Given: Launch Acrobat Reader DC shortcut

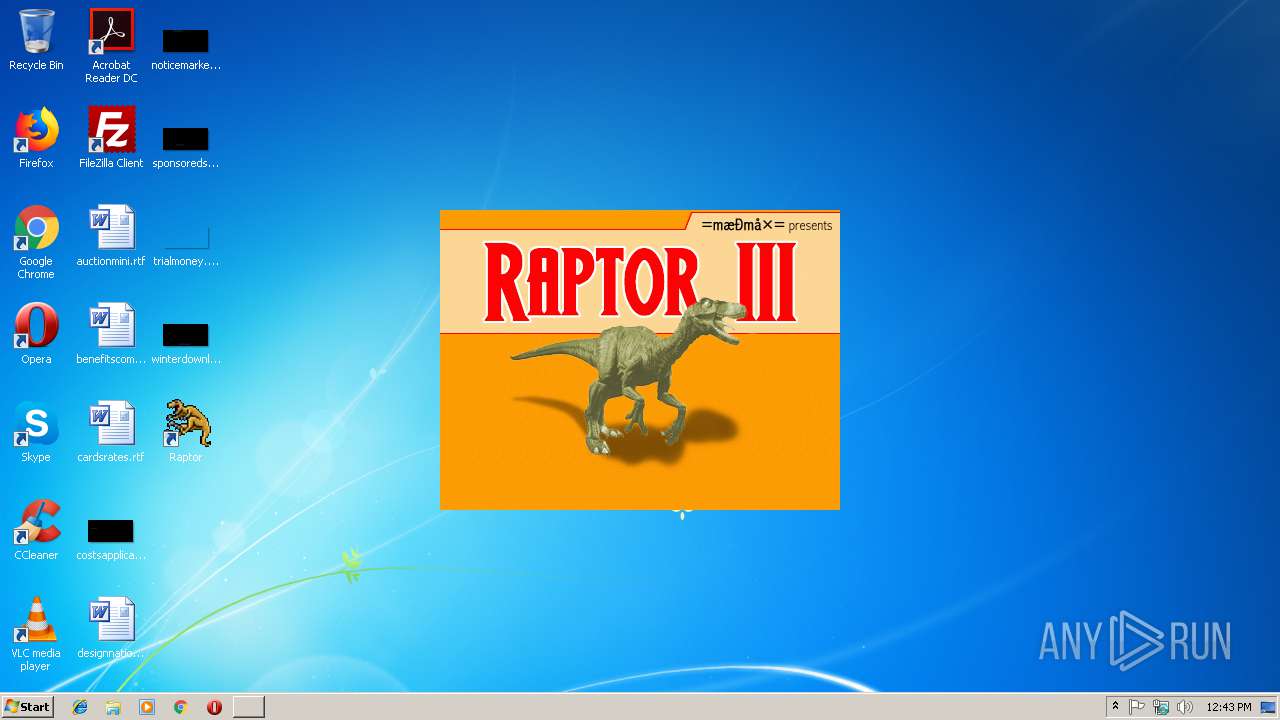Looking at the screenshot, I should (x=111, y=45).
